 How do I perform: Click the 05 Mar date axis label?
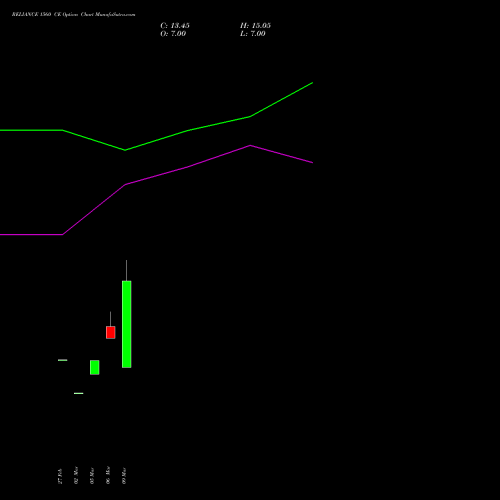92,476
